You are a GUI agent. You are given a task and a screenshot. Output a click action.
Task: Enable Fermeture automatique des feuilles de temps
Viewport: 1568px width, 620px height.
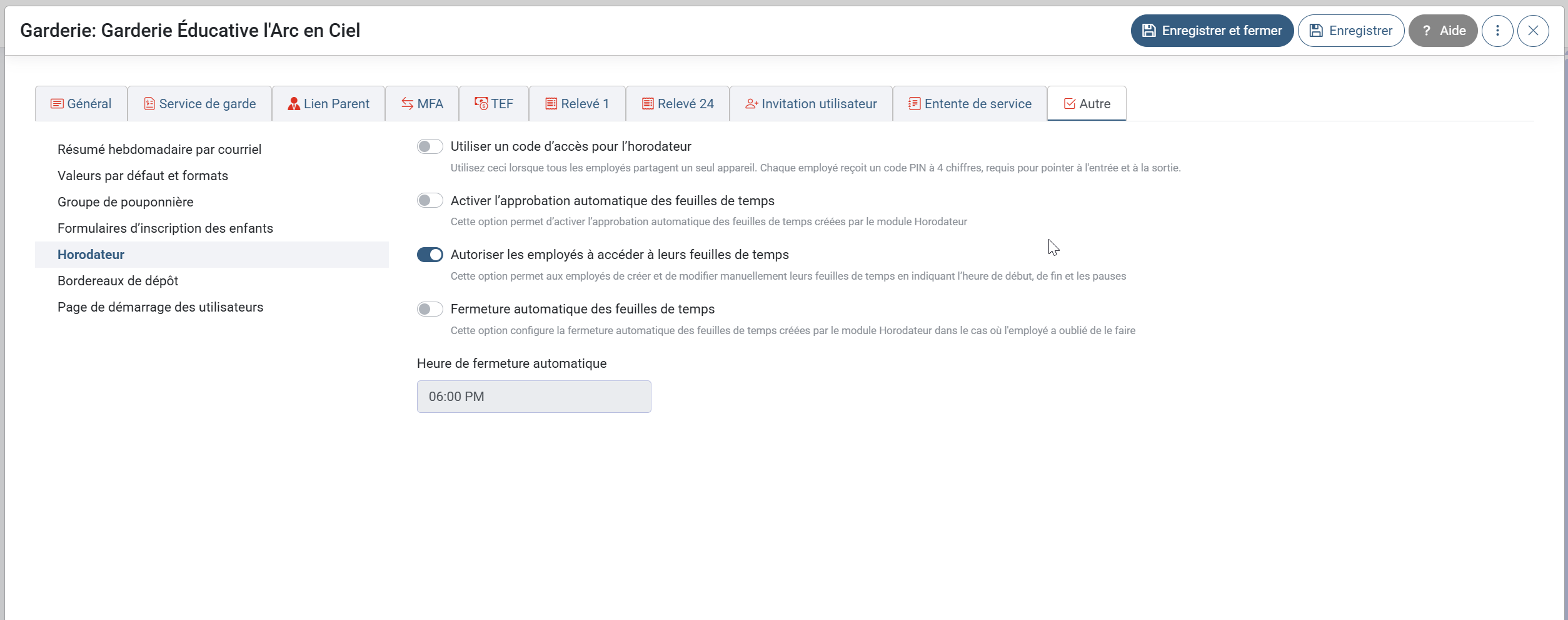[430, 308]
